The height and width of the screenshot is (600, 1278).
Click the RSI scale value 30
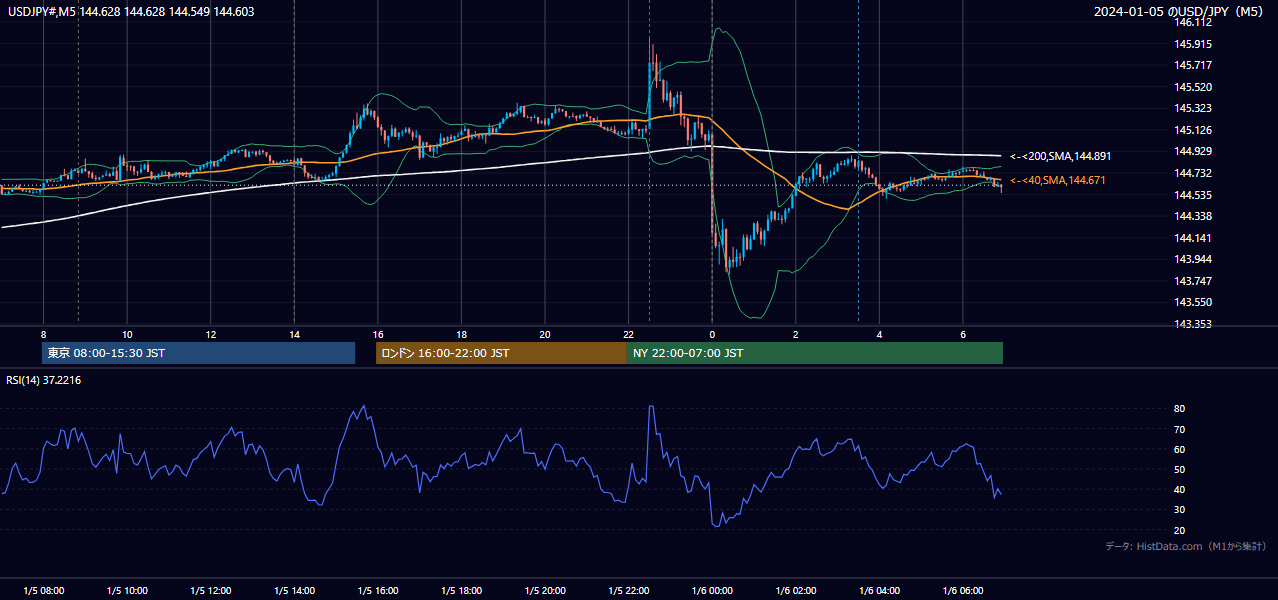1180,510
